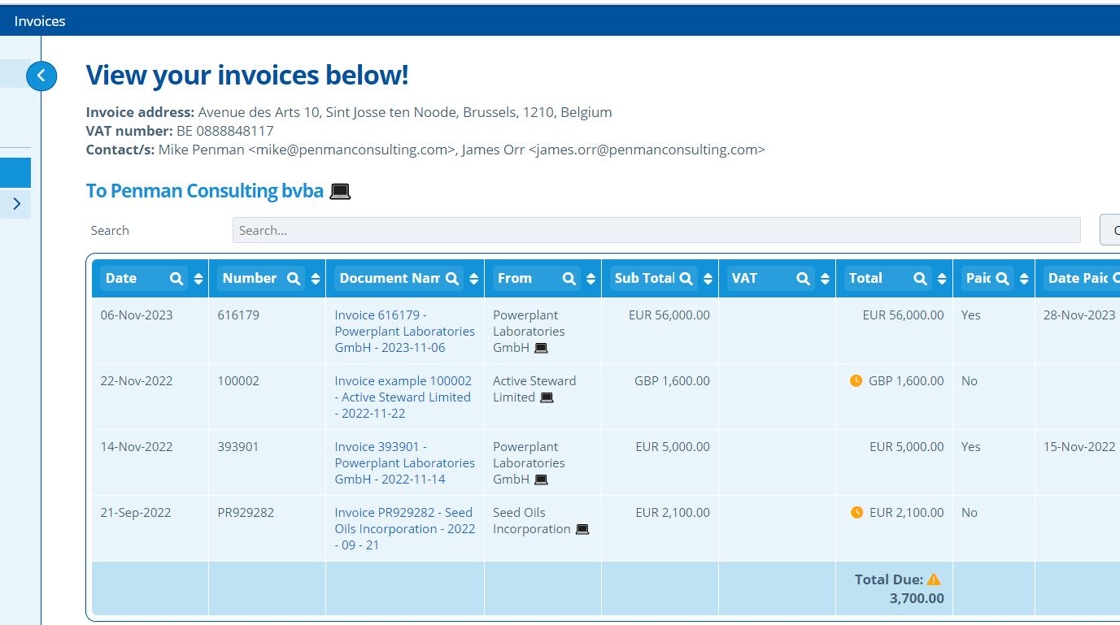Collapse sidebar with the round back arrow

point(41,76)
